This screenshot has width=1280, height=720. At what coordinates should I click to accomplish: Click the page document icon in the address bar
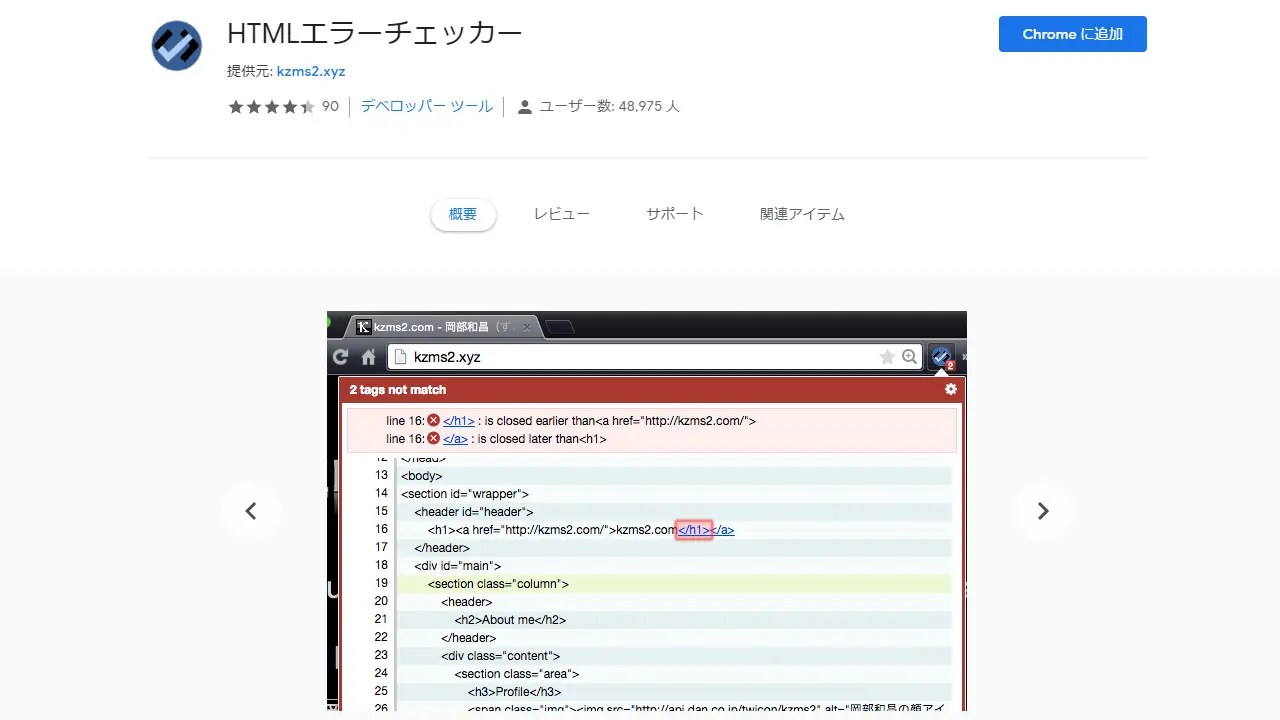click(398, 356)
